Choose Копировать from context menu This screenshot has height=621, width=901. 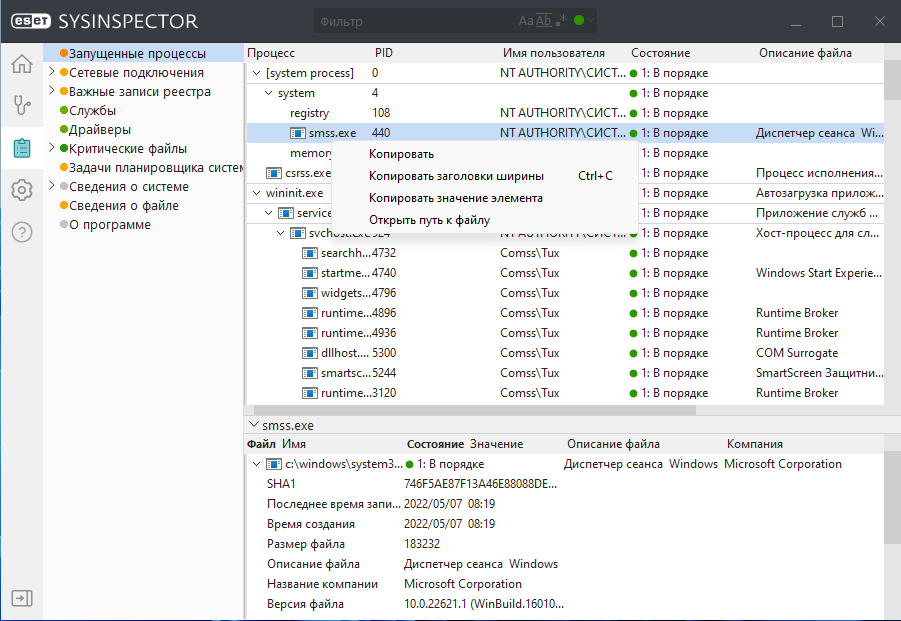[401, 154]
